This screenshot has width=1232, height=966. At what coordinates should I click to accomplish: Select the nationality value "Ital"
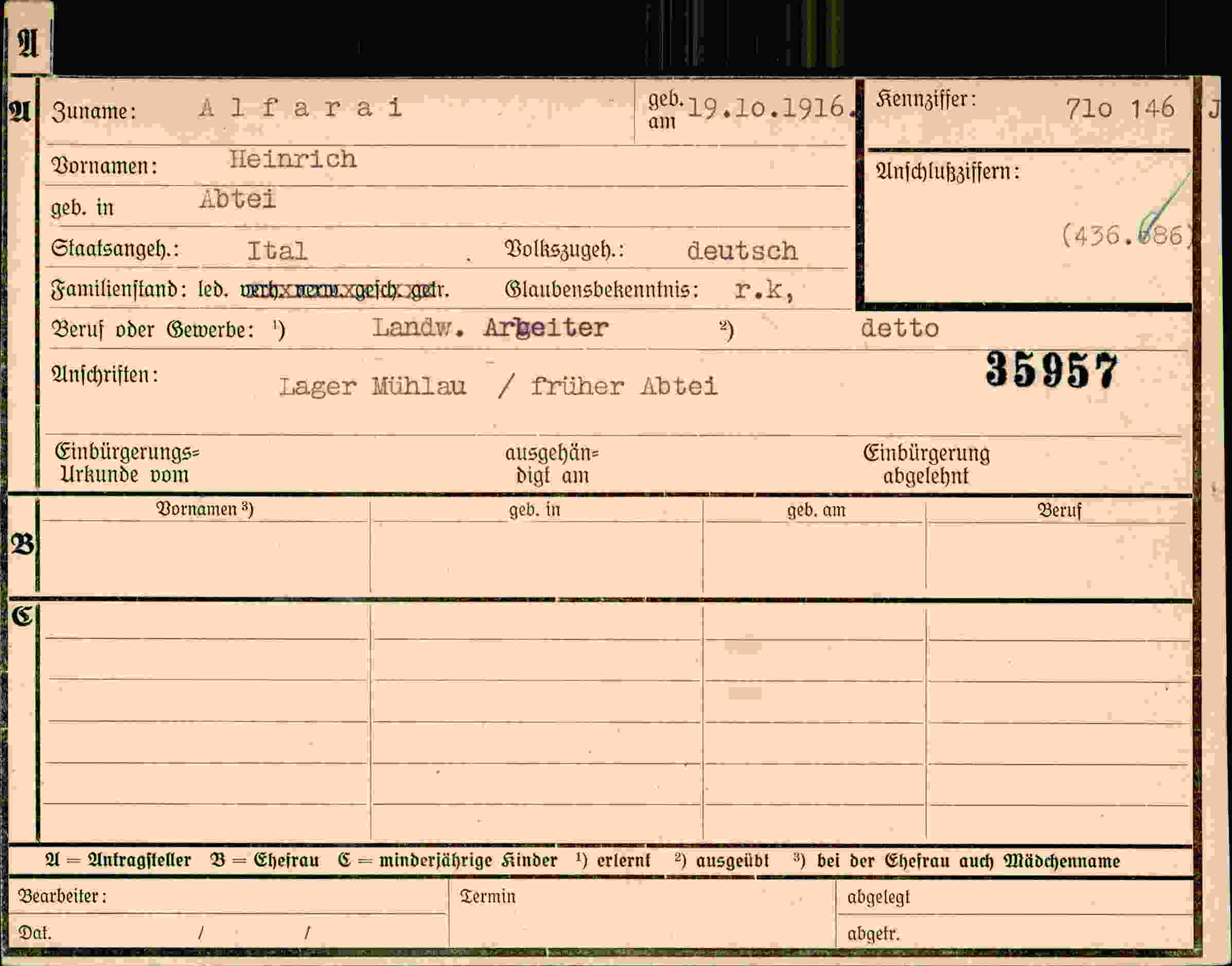coord(277,251)
